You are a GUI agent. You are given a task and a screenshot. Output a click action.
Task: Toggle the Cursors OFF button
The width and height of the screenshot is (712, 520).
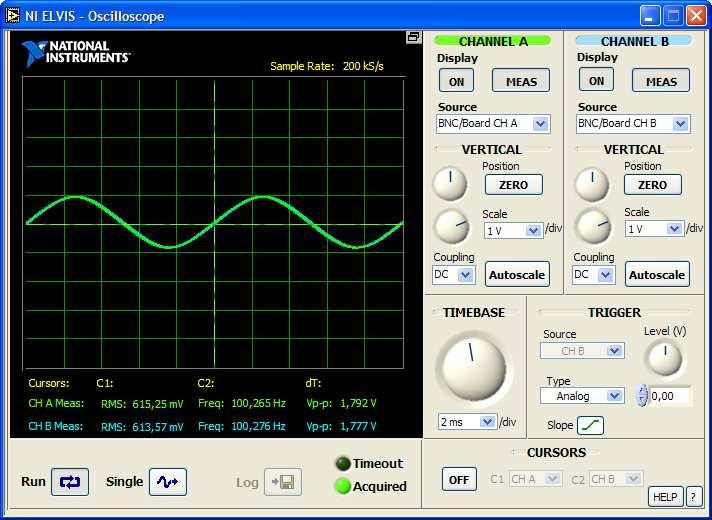459,480
